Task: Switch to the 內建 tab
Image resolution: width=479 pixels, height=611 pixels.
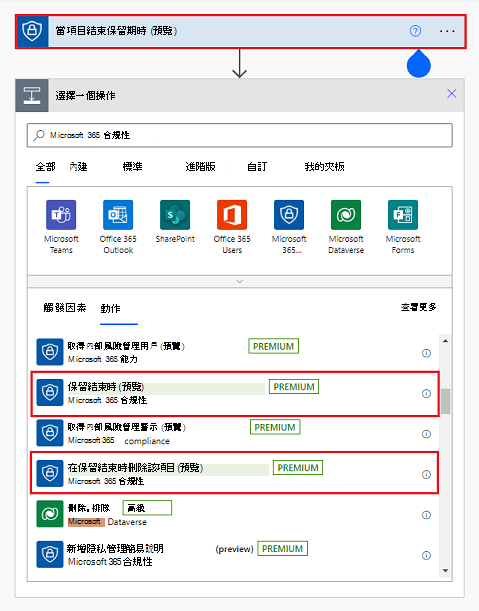Action: tap(78, 167)
